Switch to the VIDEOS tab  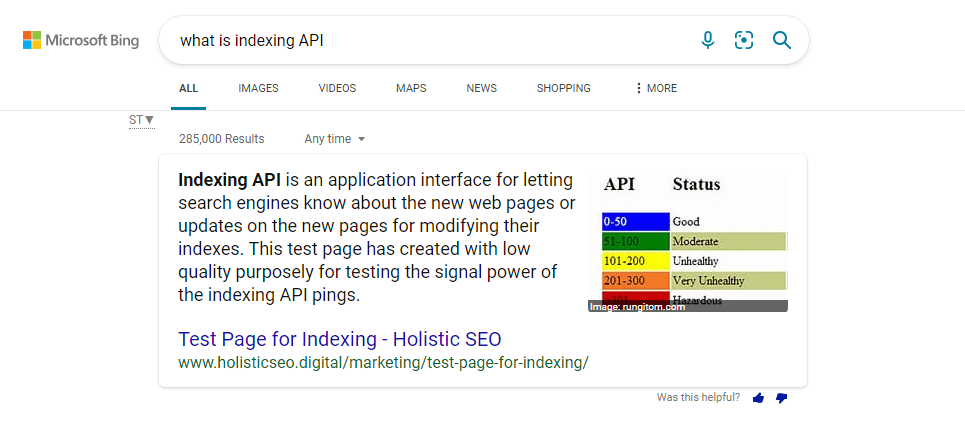coord(337,88)
